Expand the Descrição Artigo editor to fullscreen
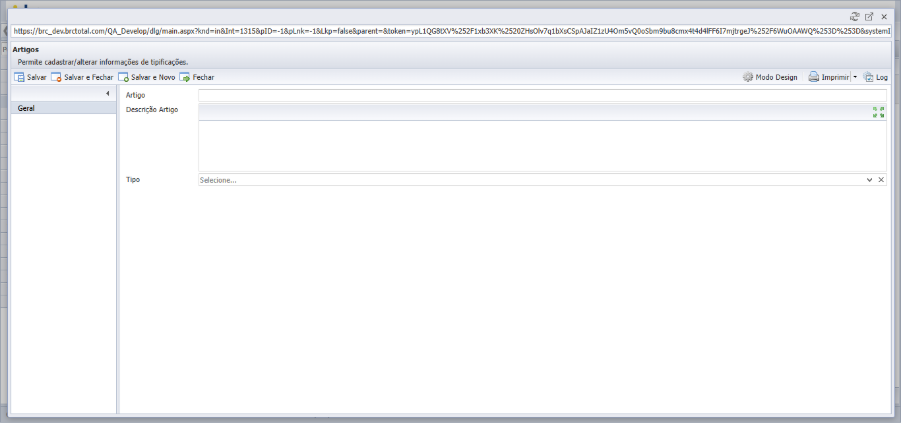This screenshot has height=423, width=901. pos(879,112)
